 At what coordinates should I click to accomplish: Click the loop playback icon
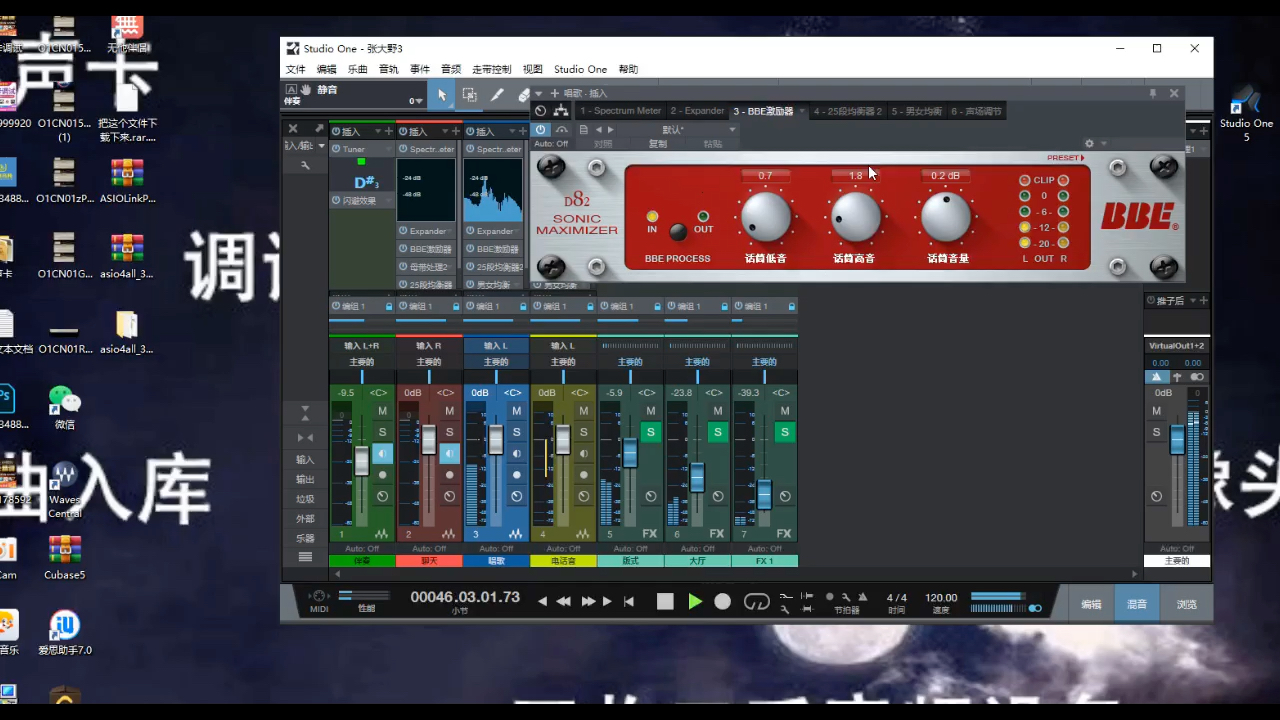pyautogui.click(x=757, y=601)
